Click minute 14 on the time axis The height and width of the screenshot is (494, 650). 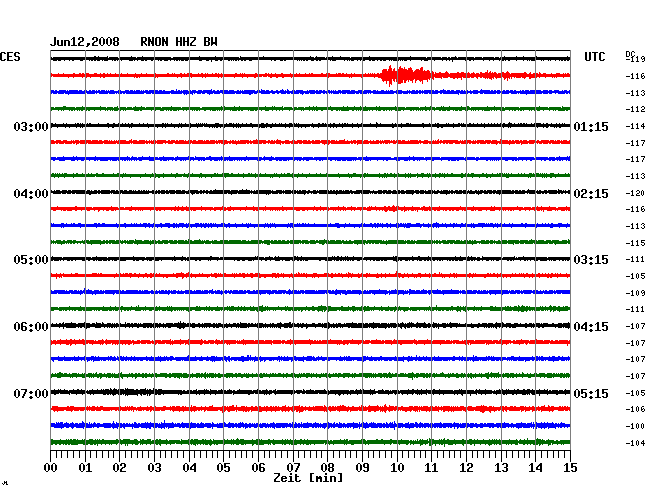pyautogui.click(x=535, y=468)
